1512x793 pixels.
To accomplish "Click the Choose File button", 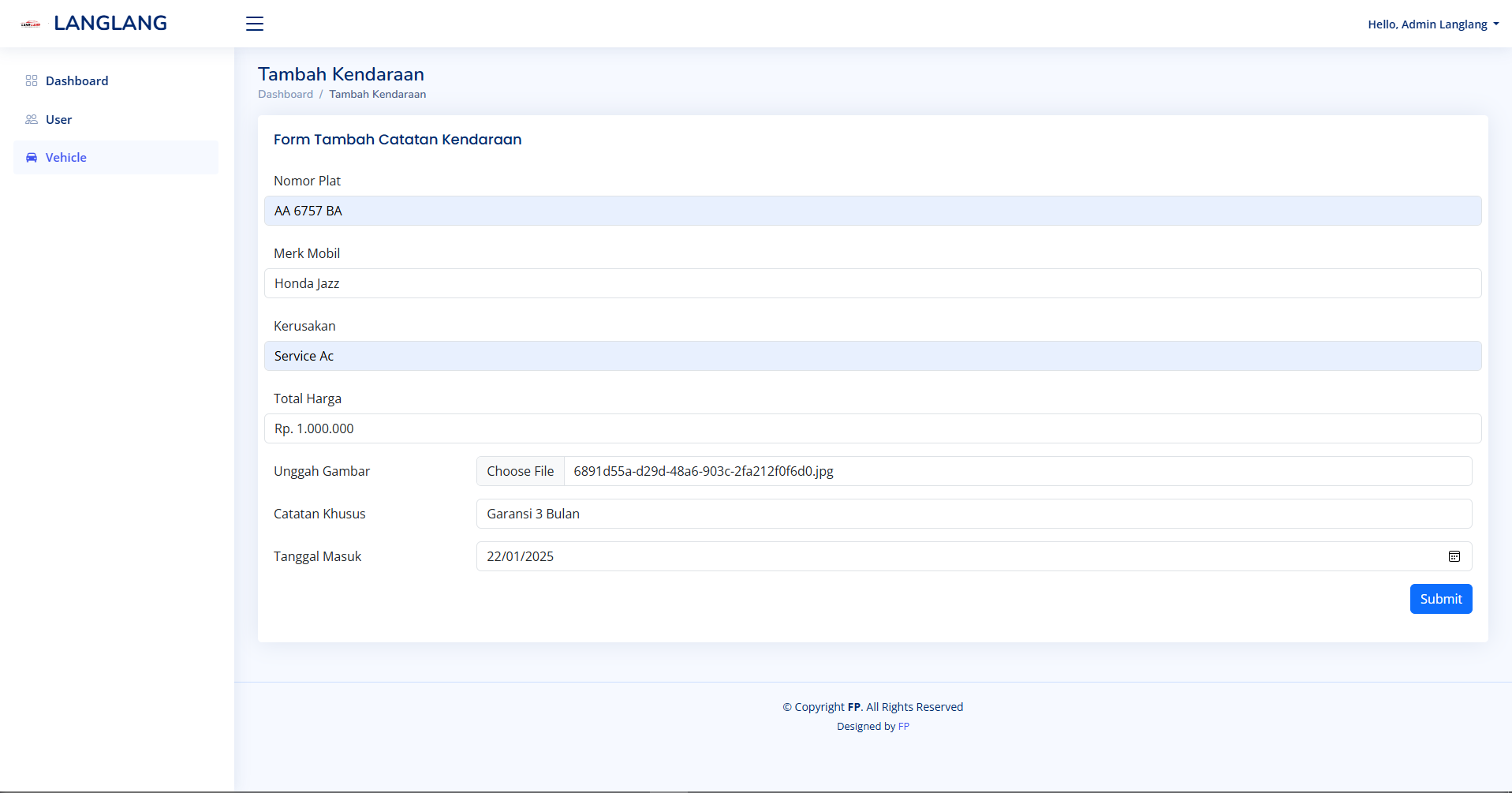I will coord(520,471).
